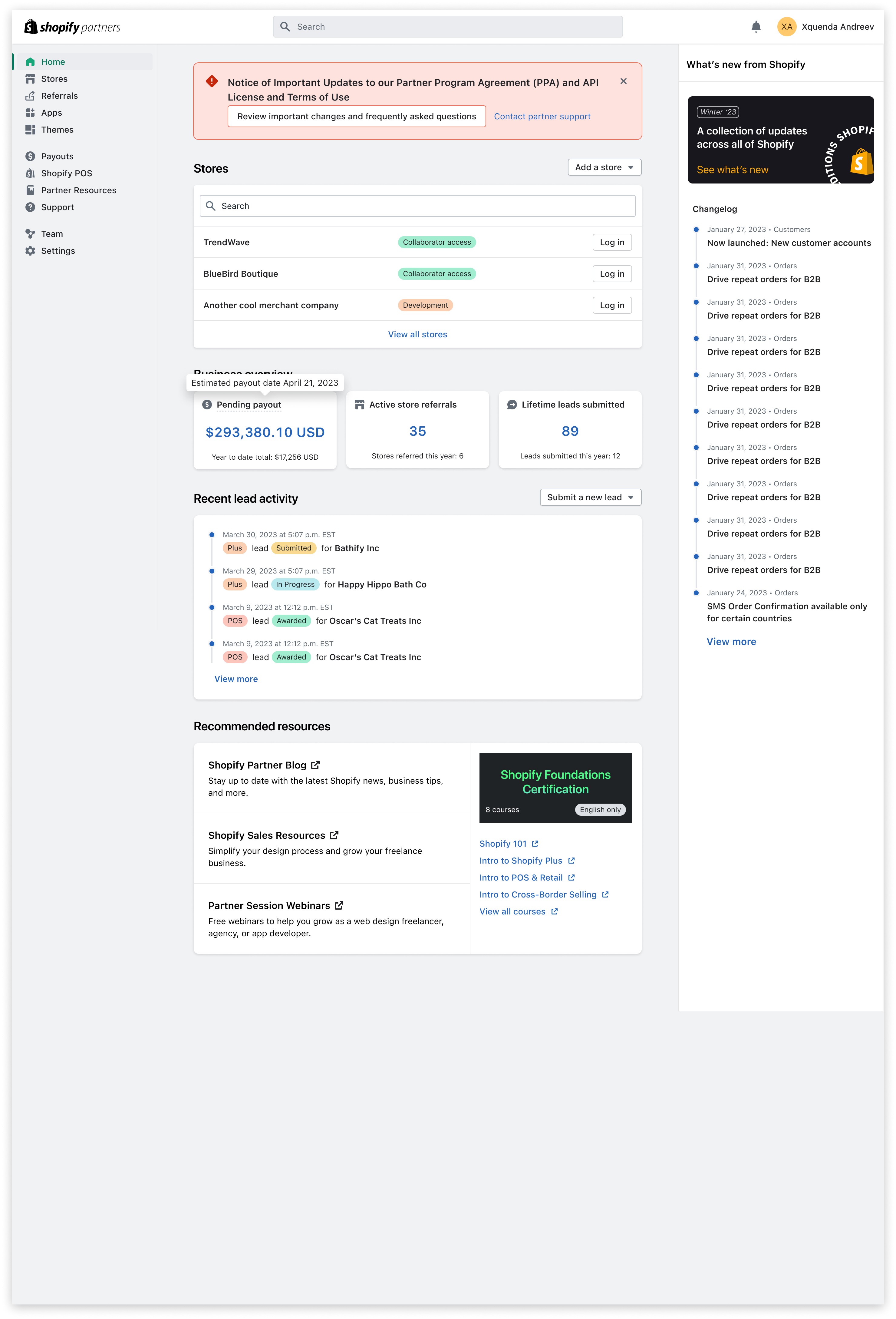Click the Home house icon in sidebar

(x=30, y=62)
